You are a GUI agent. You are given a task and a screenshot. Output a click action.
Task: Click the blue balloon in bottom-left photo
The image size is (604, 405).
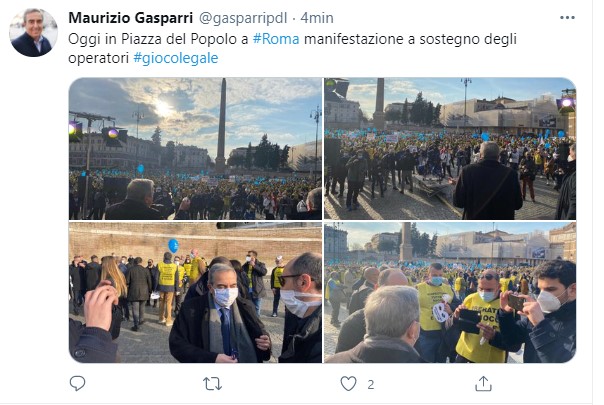pyautogui.click(x=173, y=245)
